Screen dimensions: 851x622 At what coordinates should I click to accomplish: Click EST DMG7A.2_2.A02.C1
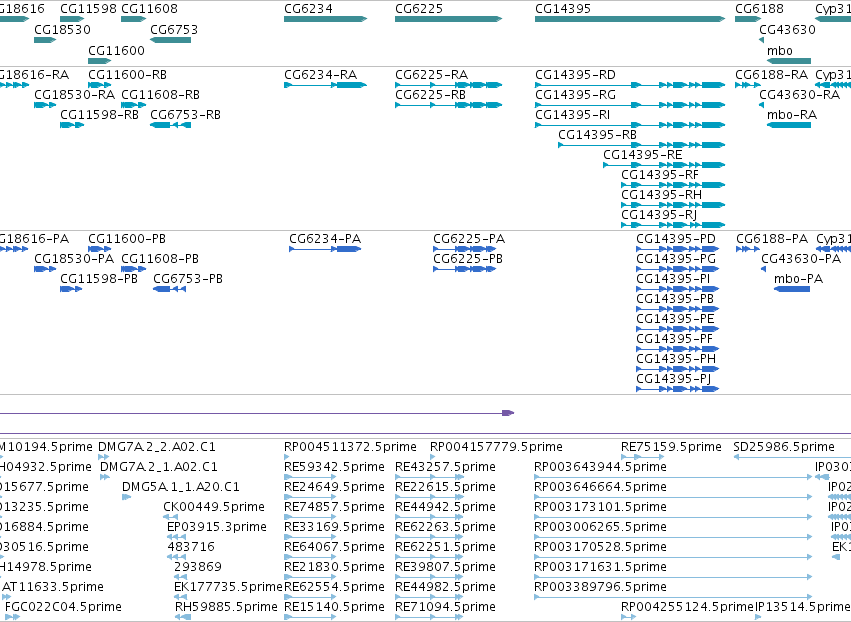tap(157, 447)
